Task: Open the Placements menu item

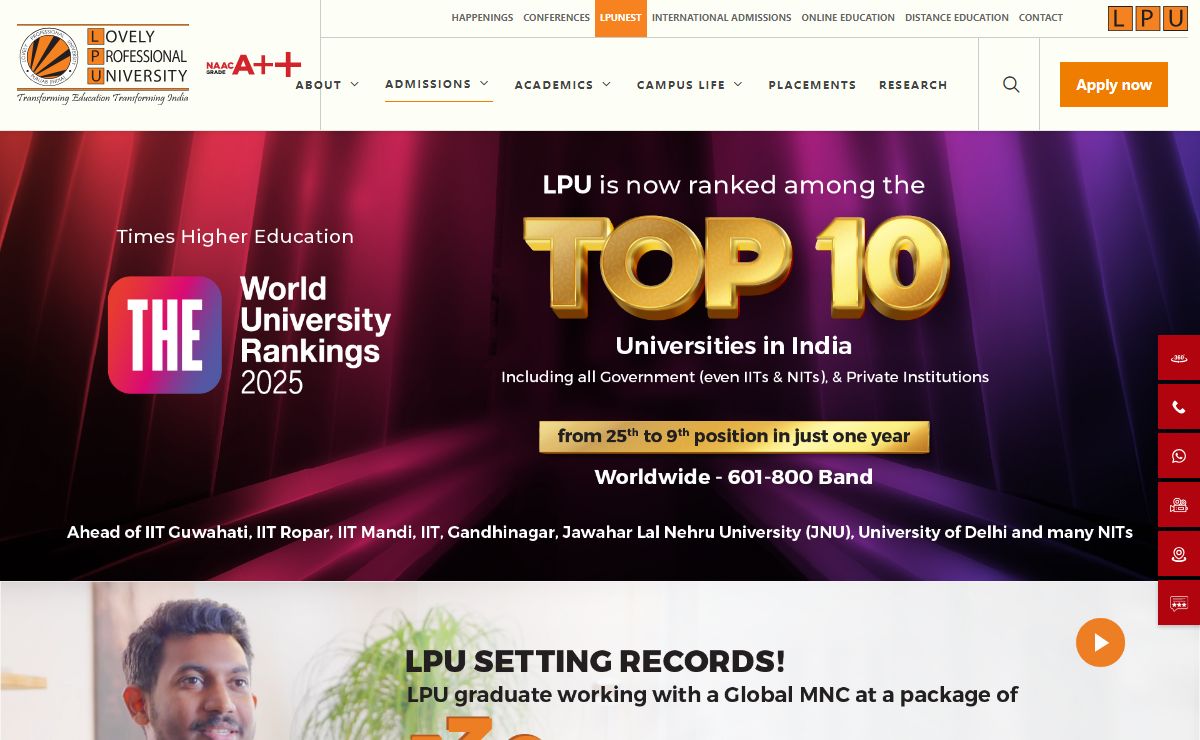Action: coord(812,85)
